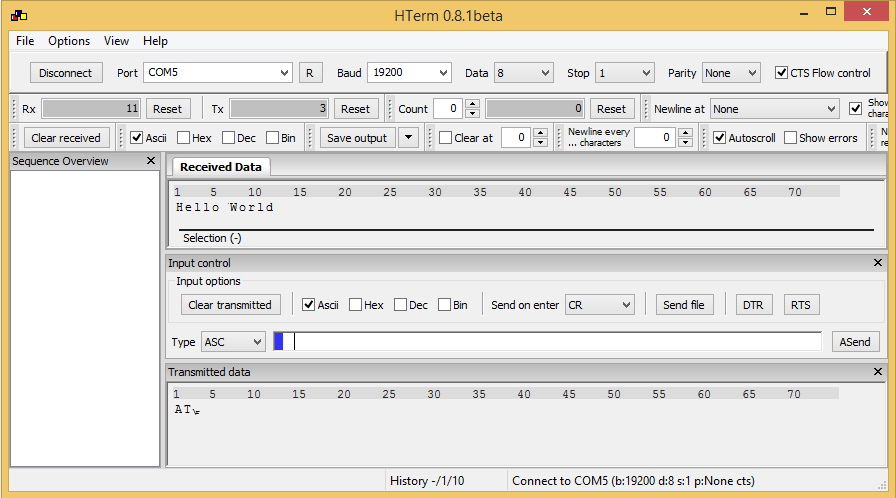Close the Input control panel

pyautogui.click(x=878, y=263)
